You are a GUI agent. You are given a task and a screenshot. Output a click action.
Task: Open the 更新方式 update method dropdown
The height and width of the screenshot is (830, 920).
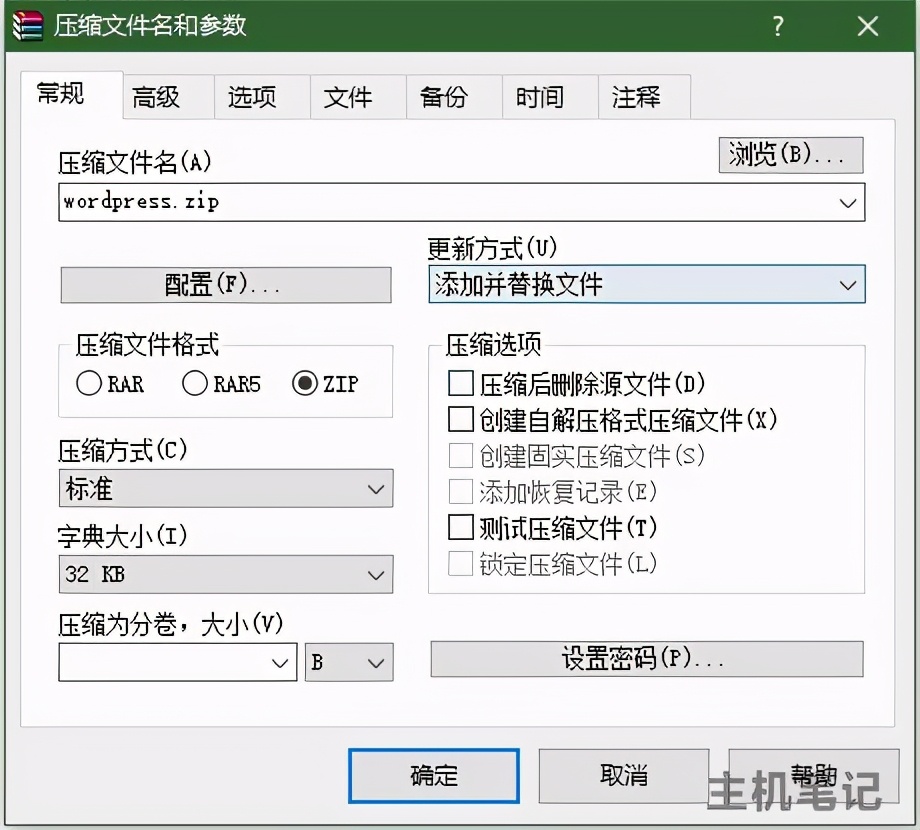pyautogui.click(x=849, y=285)
